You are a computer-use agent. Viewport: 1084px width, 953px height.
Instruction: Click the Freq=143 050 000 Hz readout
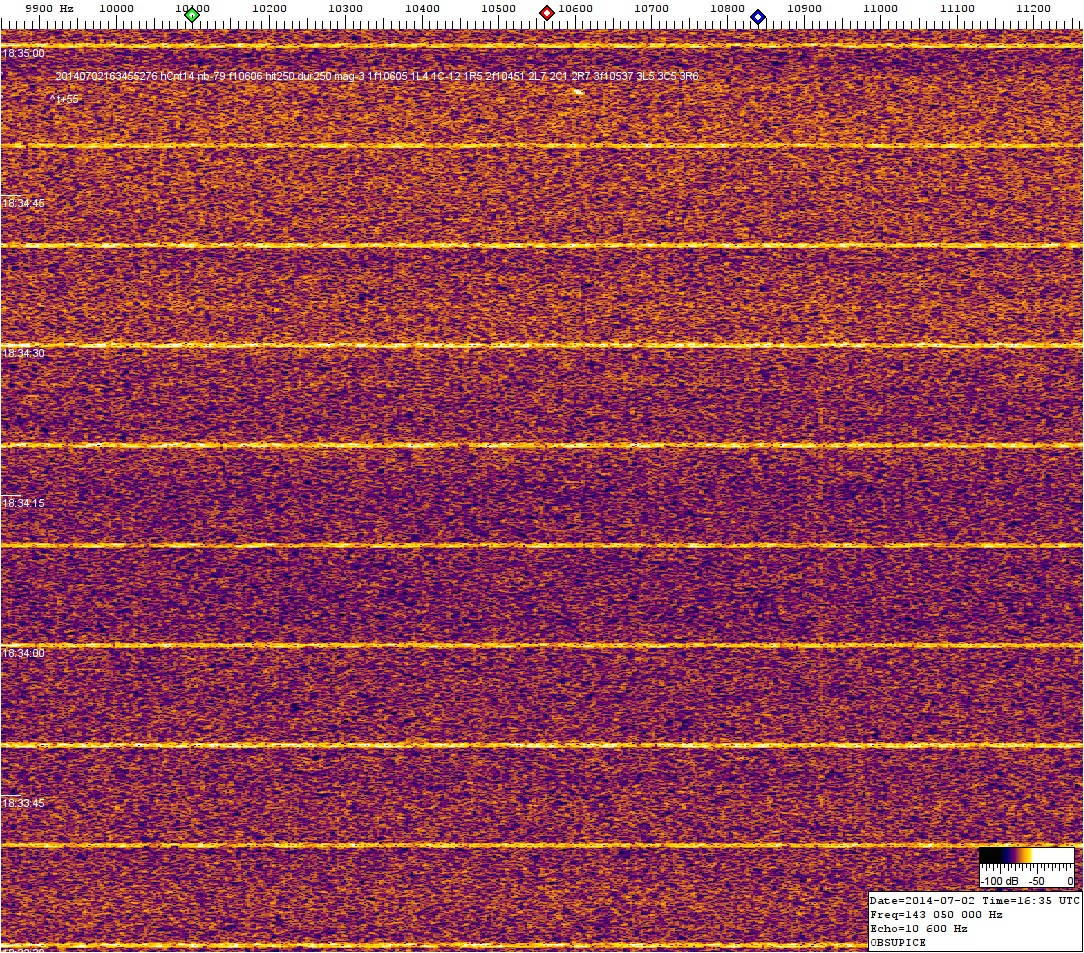[934, 915]
